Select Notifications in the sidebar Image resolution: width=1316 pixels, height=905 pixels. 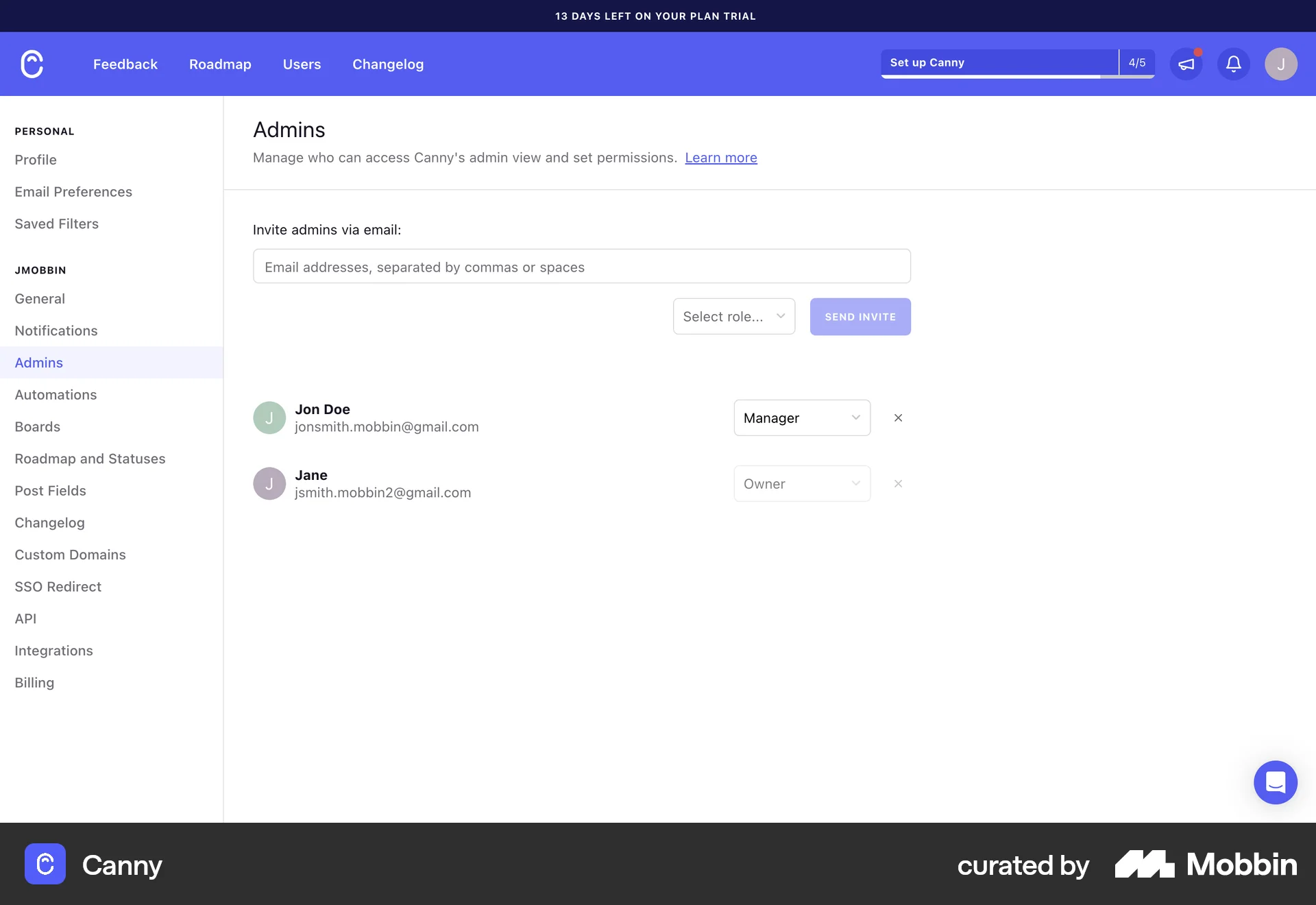[56, 330]
